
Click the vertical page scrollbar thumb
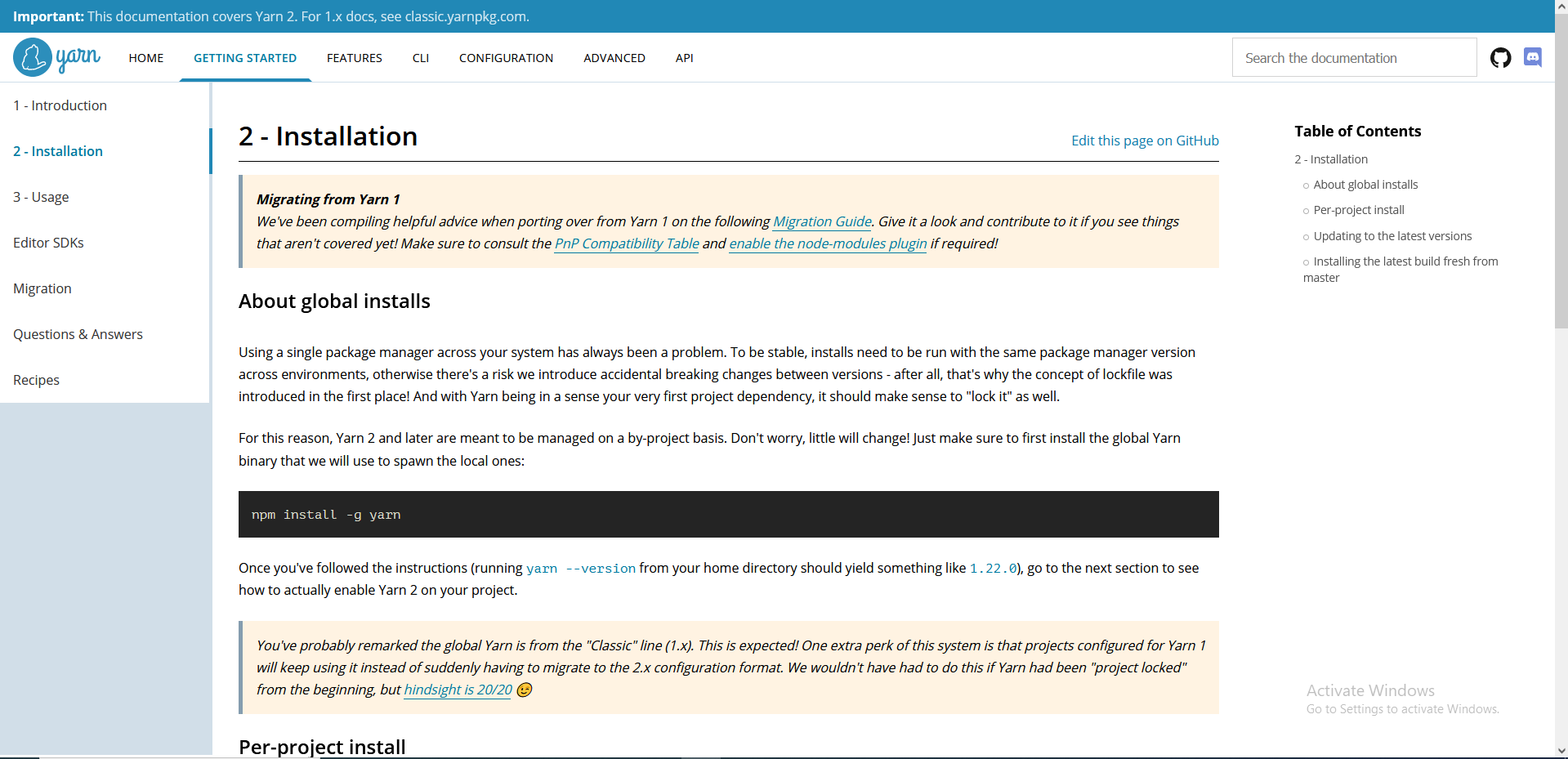pos(1561,170)
